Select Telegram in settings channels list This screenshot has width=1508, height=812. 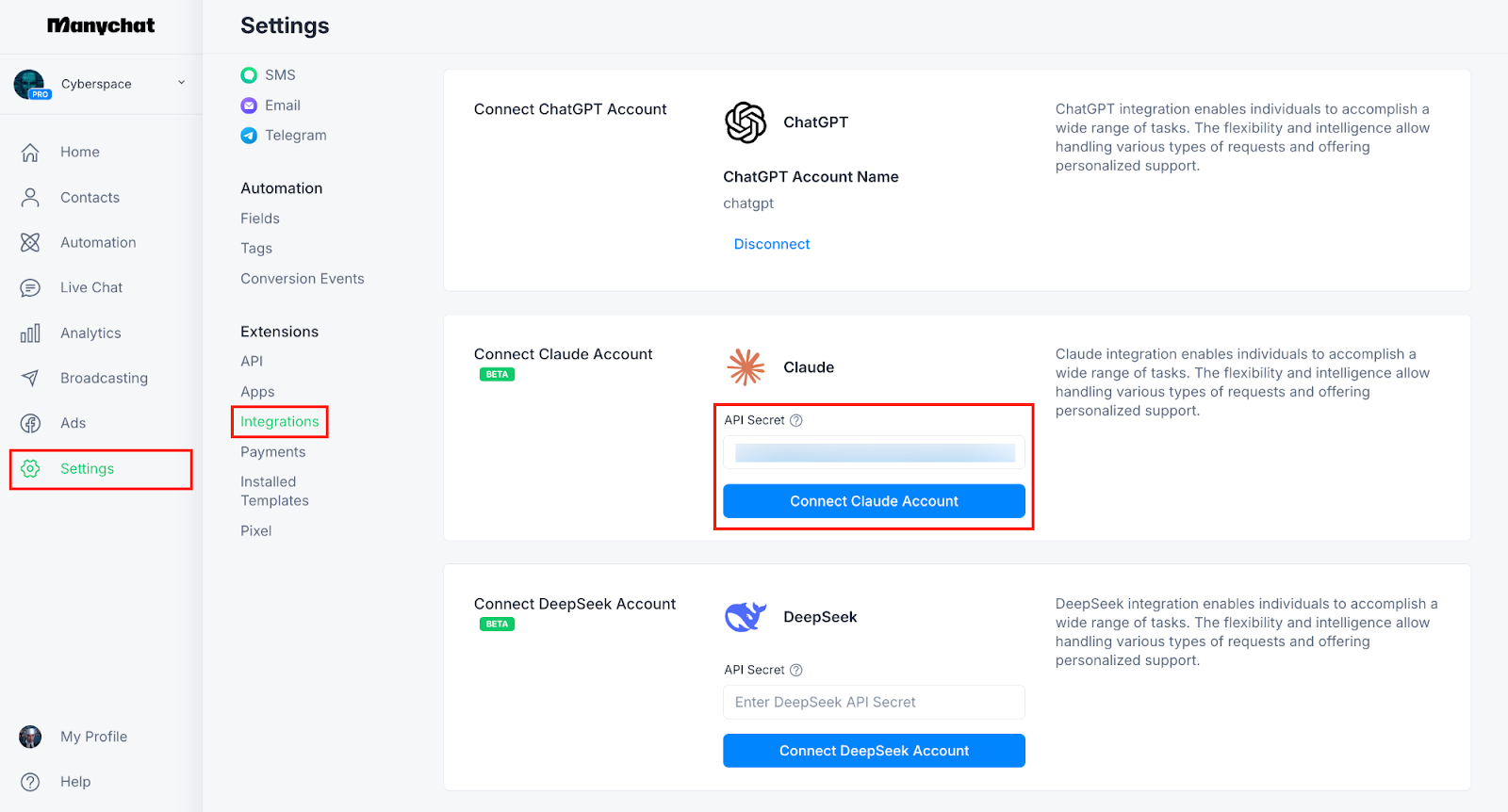(295, 135)
